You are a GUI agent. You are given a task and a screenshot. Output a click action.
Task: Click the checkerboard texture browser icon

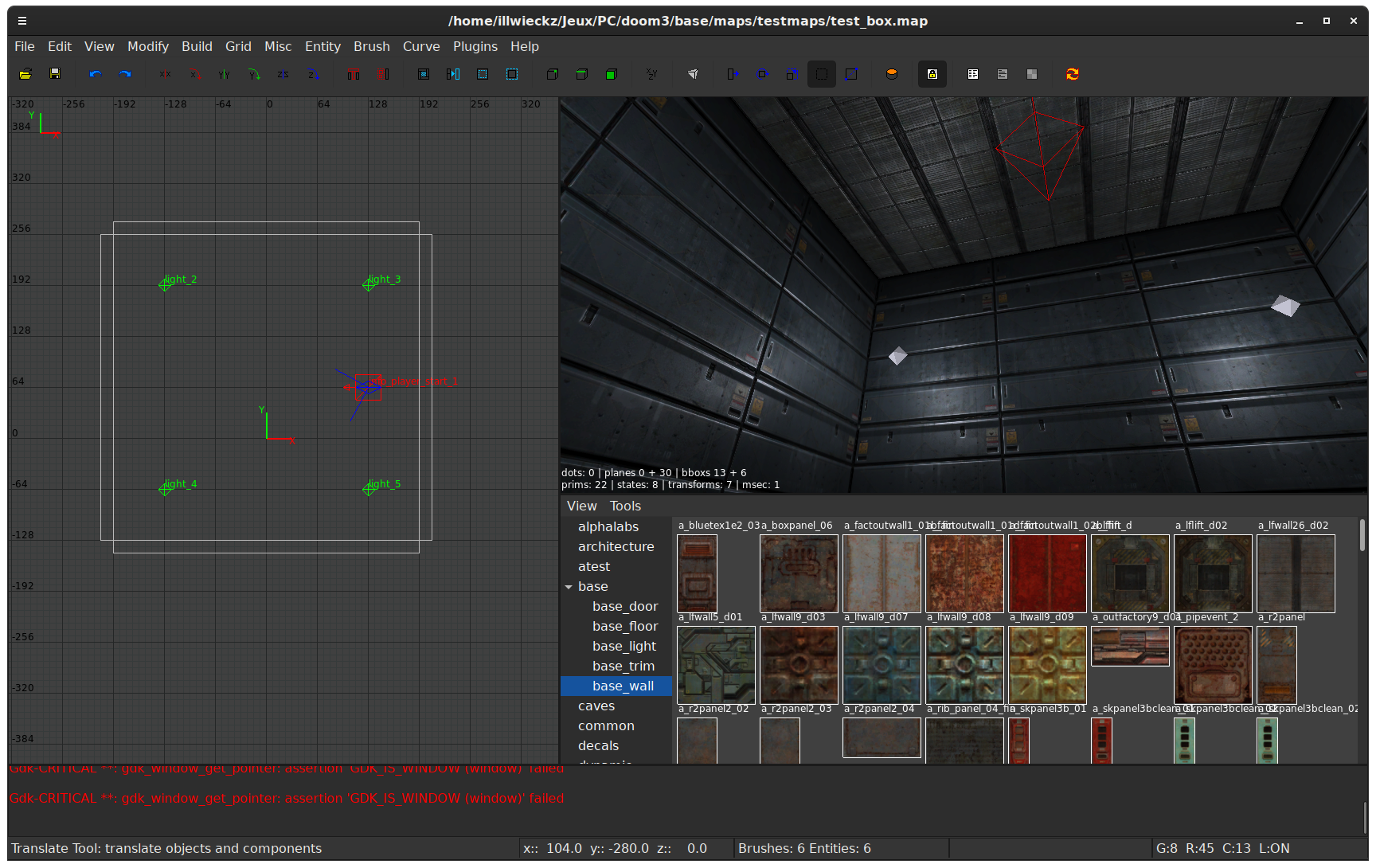point(1032,74)
